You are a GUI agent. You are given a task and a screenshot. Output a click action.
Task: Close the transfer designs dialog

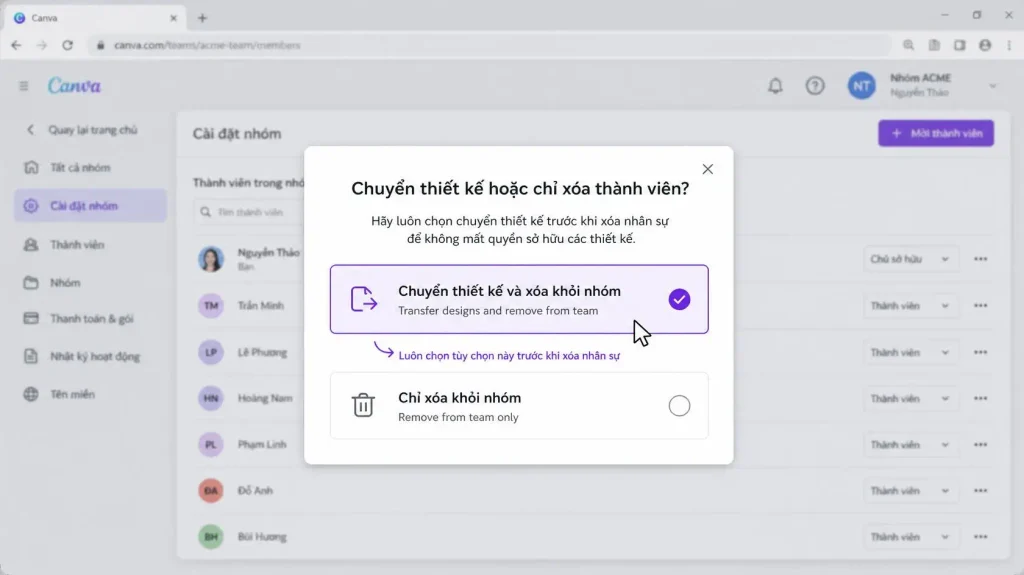(707, 169)
